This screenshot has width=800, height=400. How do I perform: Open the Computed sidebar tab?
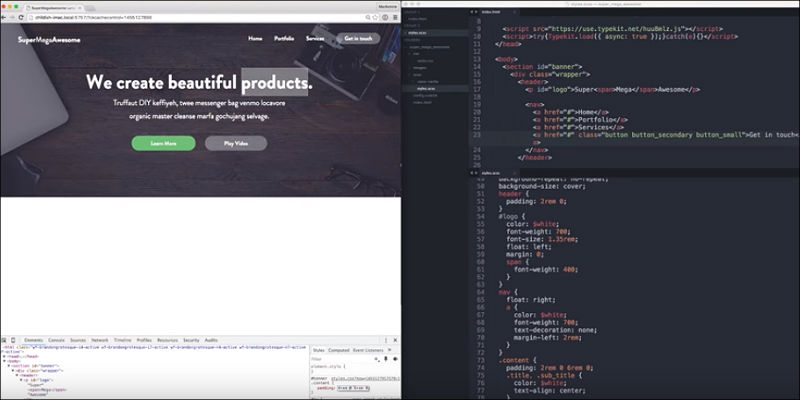[338, 351]
